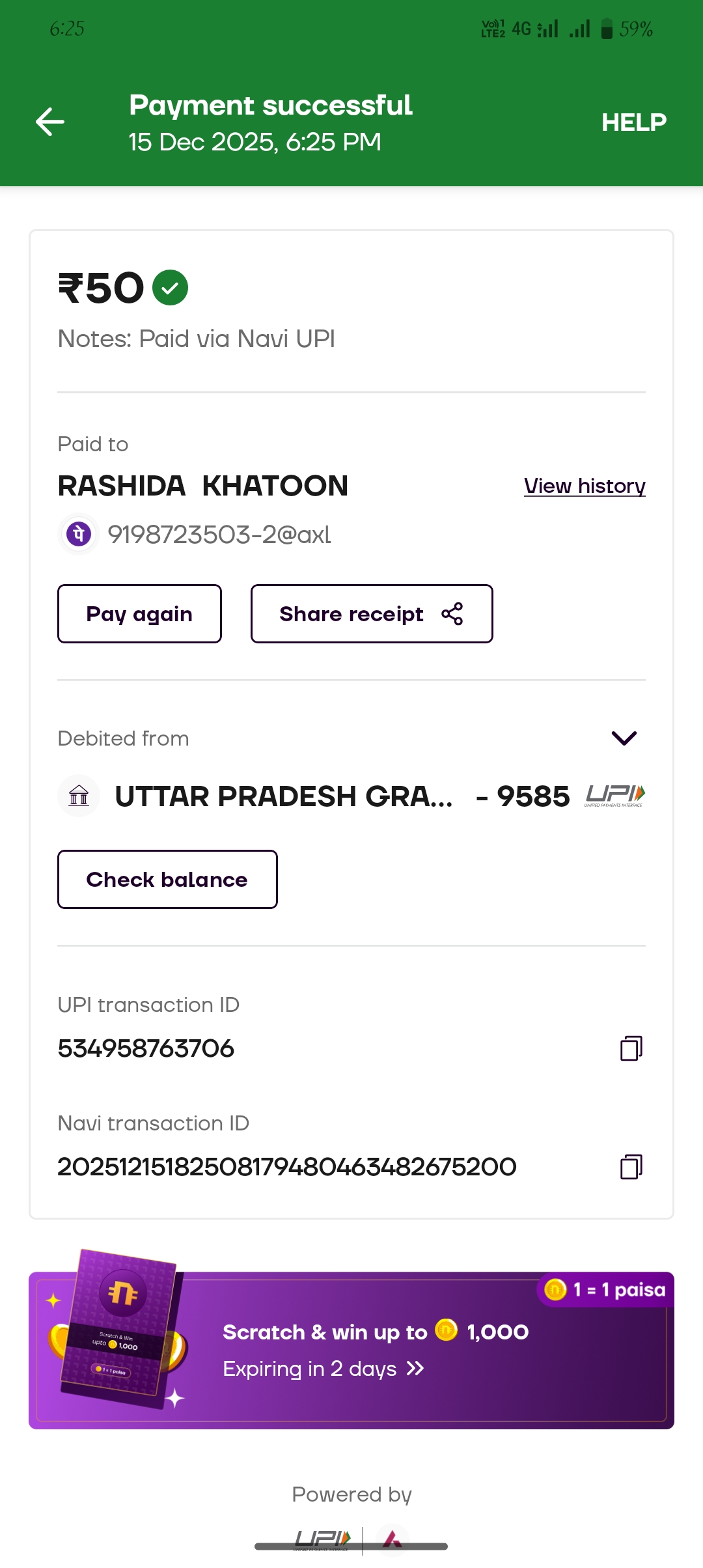
Task: Expand the Debited from section chevron
Action: pyautogui.click(x=624, y=738)
